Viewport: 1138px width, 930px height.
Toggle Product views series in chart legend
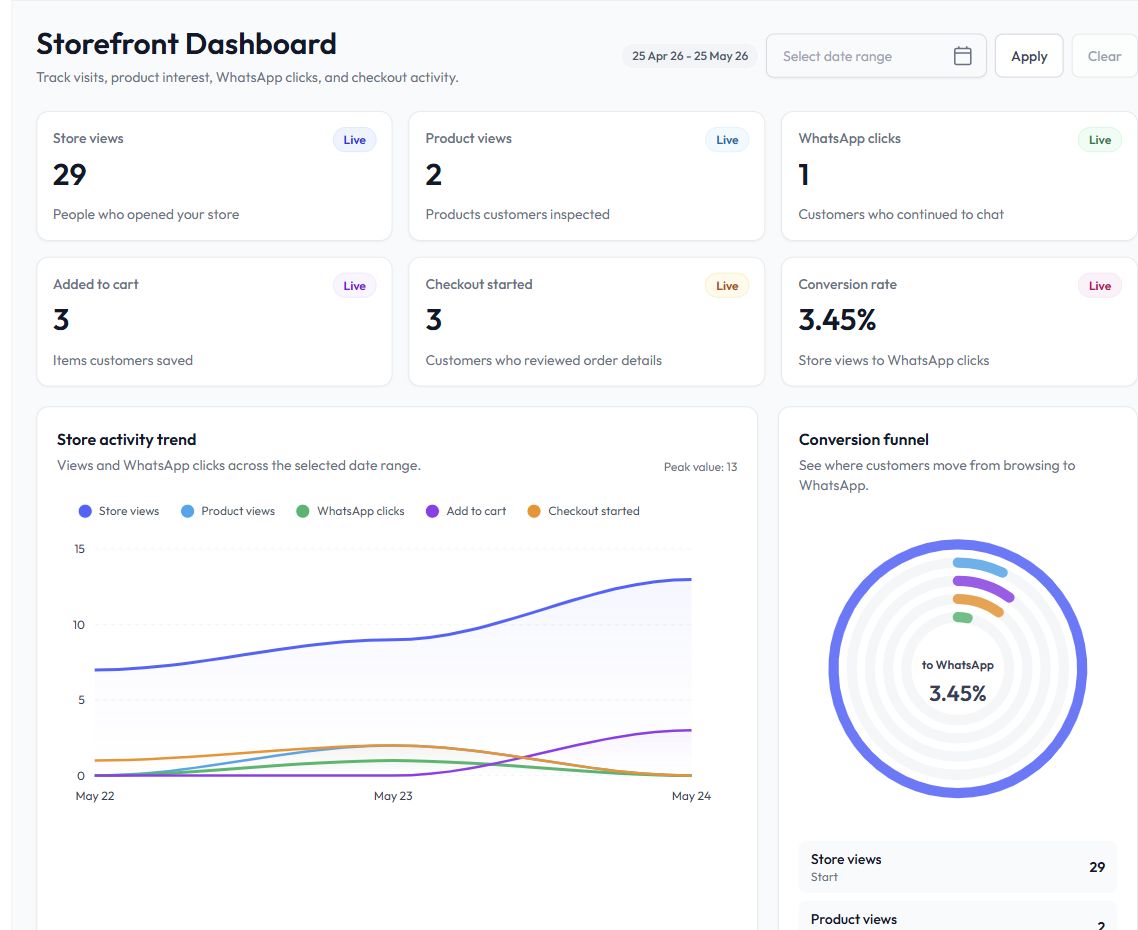tap(228, 511)
